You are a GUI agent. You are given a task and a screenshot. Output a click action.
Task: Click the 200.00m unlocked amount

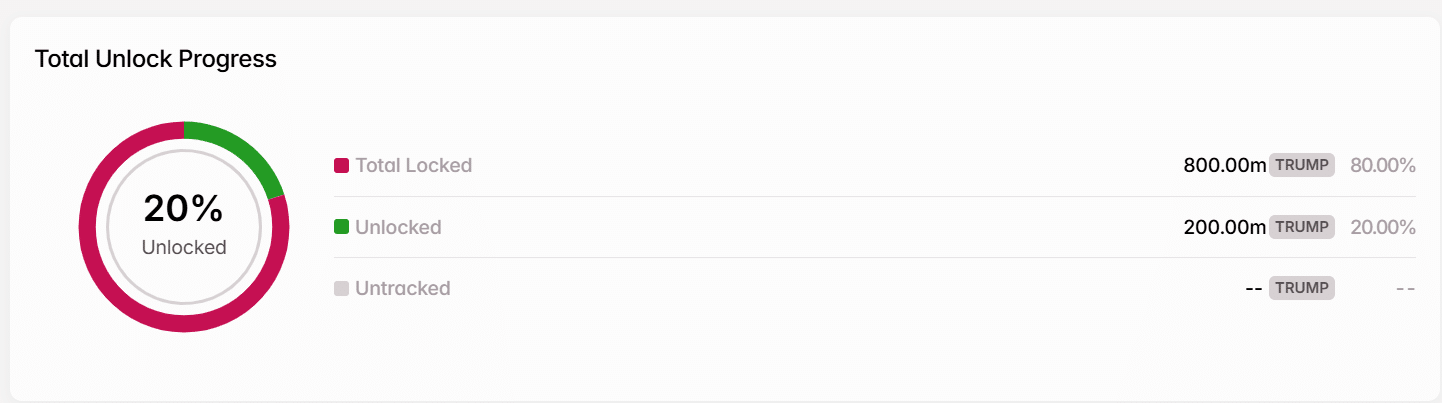(1225, 227)
